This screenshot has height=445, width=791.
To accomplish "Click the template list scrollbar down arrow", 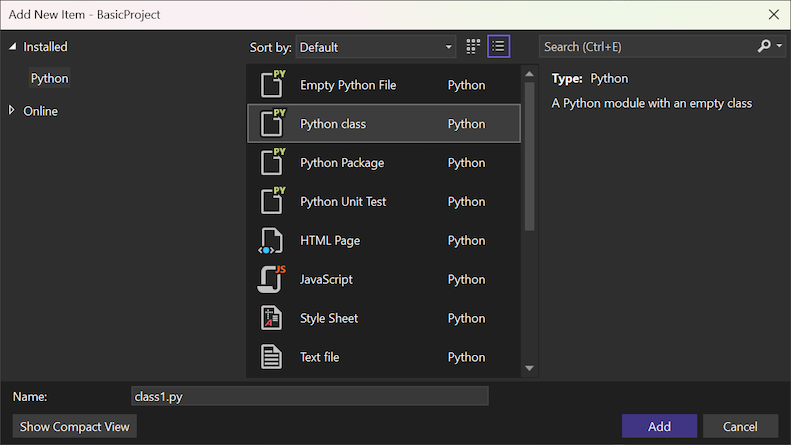I will coord(529,368).
